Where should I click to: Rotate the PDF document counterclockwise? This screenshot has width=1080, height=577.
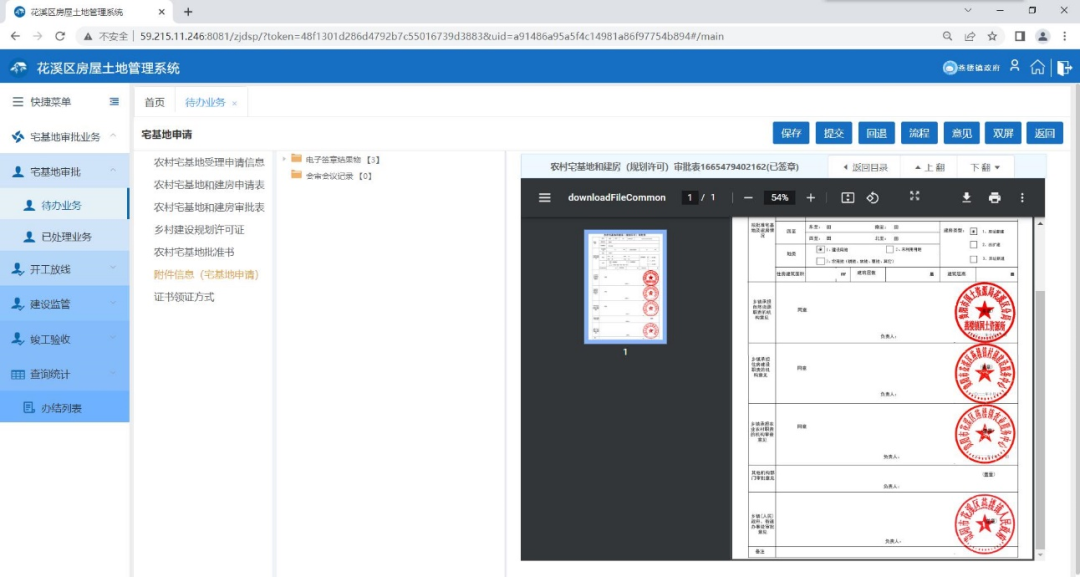click(x=873, y=198)
